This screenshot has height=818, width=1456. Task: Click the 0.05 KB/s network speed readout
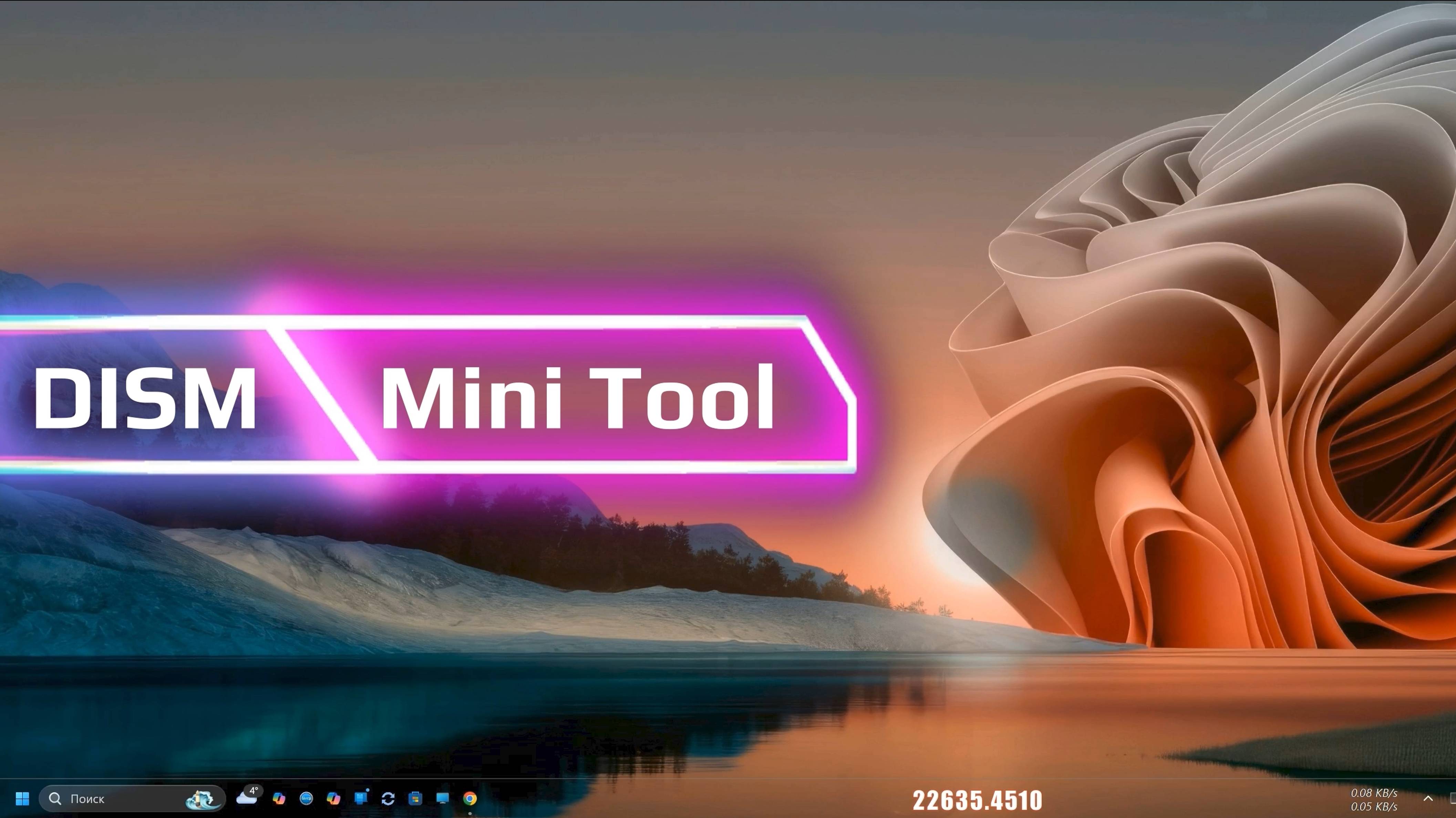click(x=1373, y=806)
